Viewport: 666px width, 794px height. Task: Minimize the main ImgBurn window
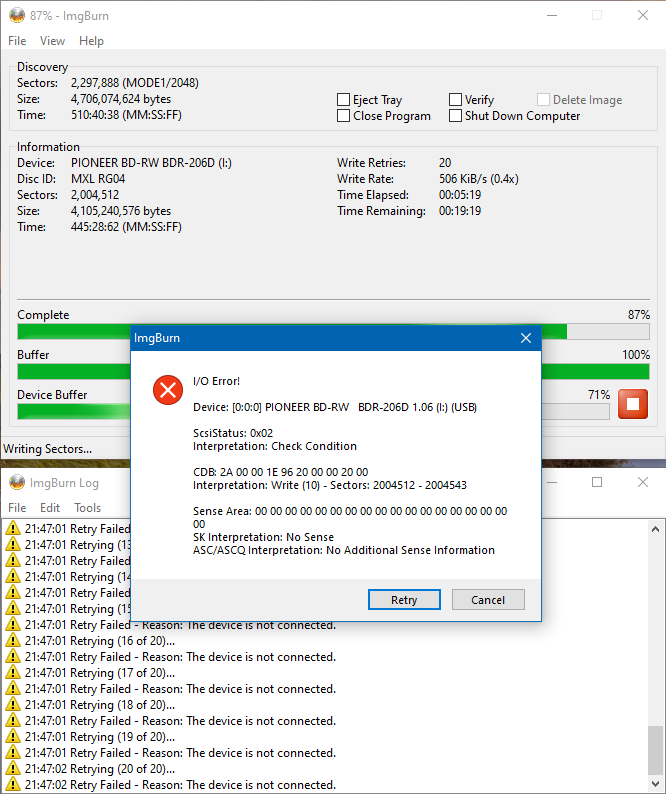(552, 15)
